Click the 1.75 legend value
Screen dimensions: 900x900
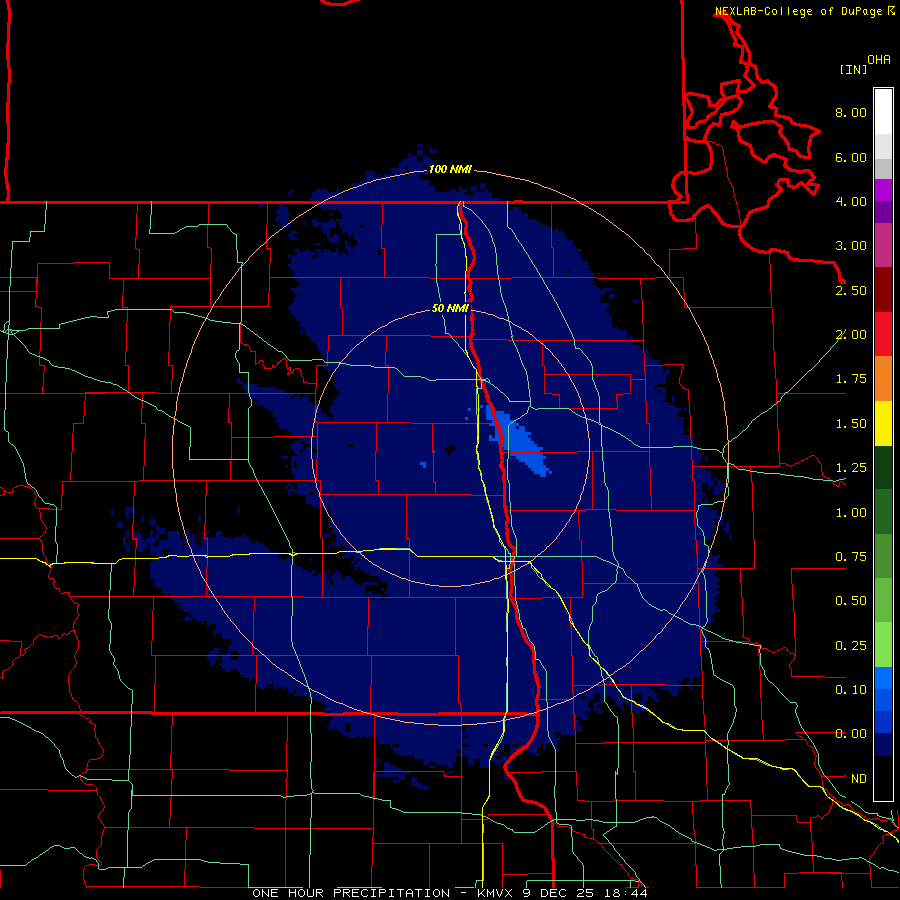pos(851,379)
